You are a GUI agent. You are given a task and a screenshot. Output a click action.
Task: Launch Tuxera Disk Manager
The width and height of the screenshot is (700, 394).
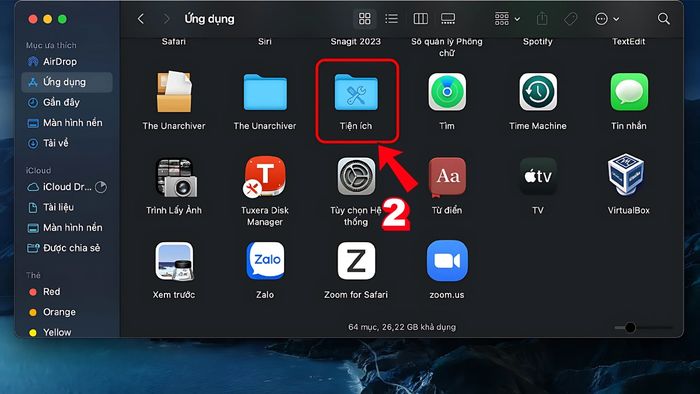tap(264, 176)
